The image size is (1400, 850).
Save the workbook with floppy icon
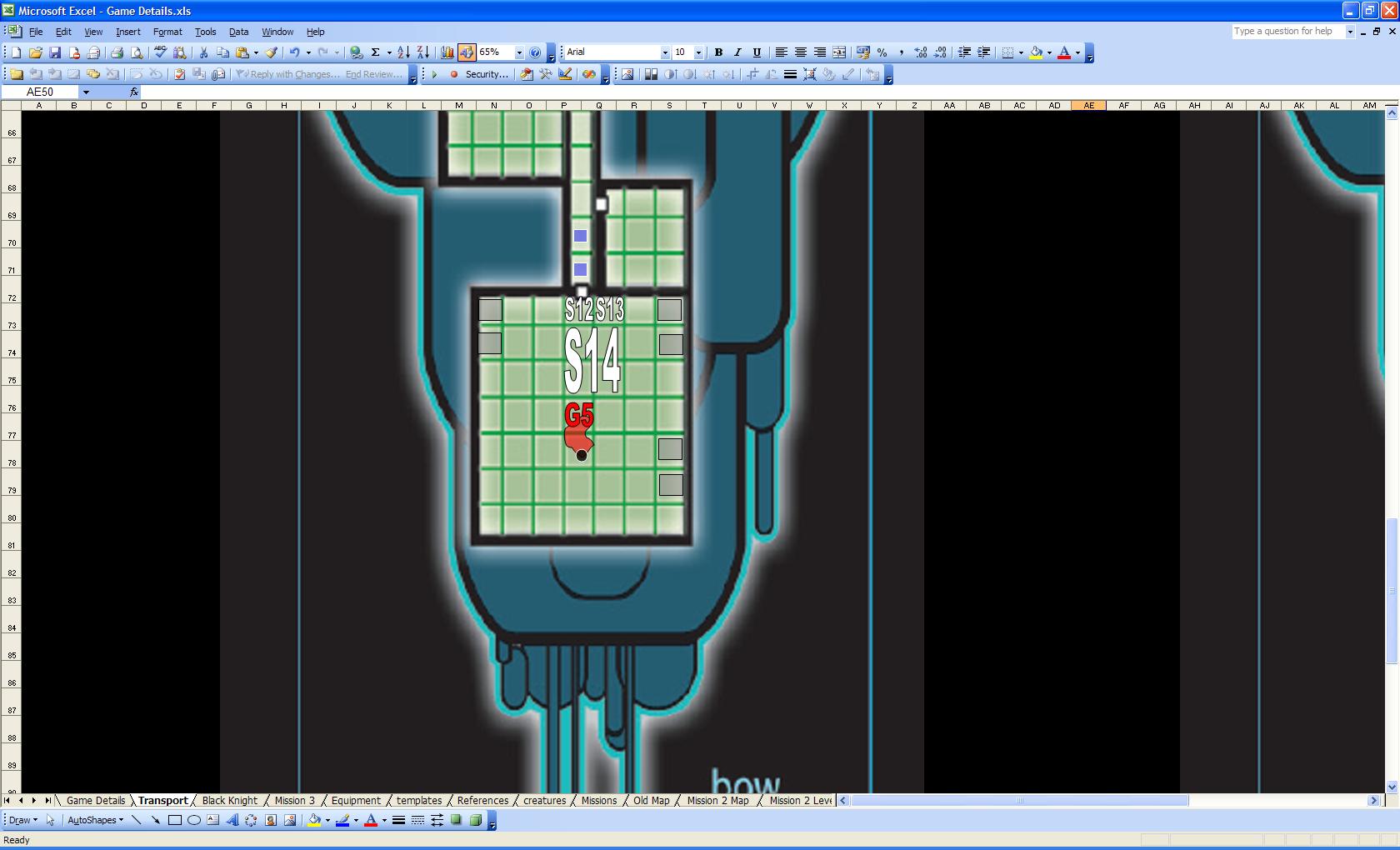pyautogui.click(x=55, y=52)
